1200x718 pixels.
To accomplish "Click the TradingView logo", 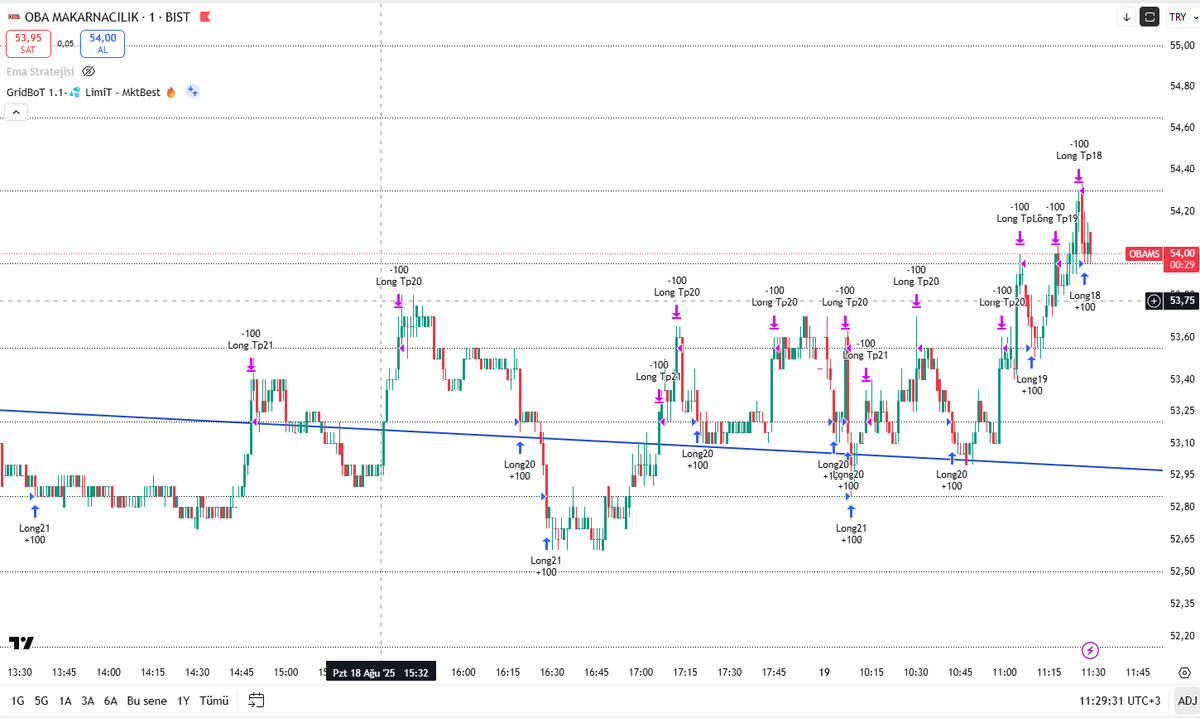I will [21, 642].
